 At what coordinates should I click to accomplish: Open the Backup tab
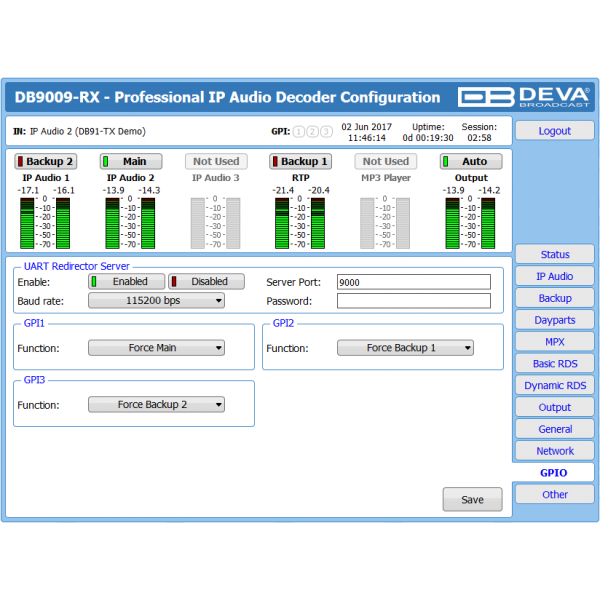(x=555, y=298)
